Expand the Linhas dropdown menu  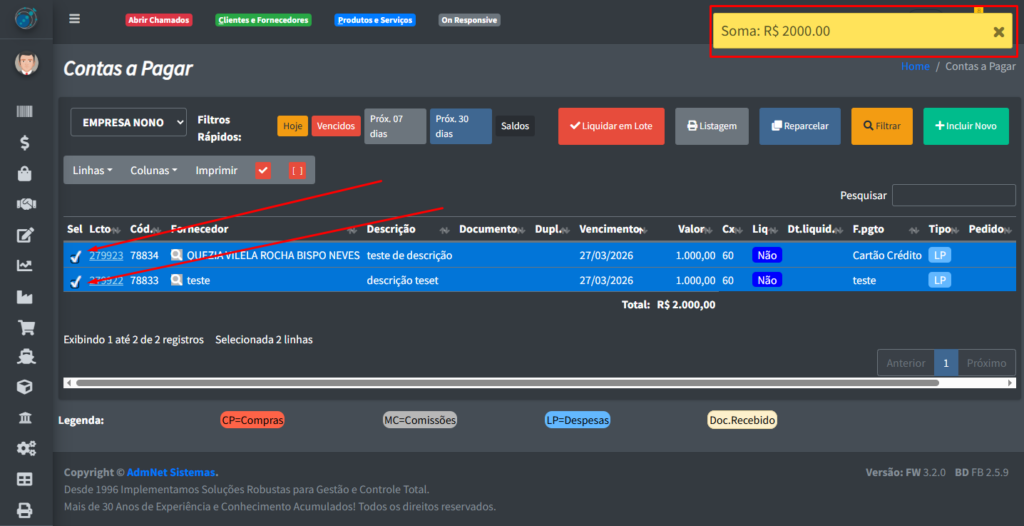92,171
